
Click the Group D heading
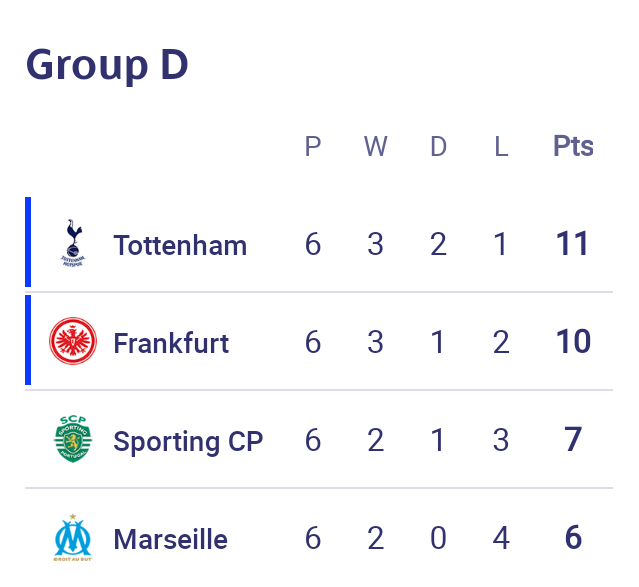(x=107, y=65)
